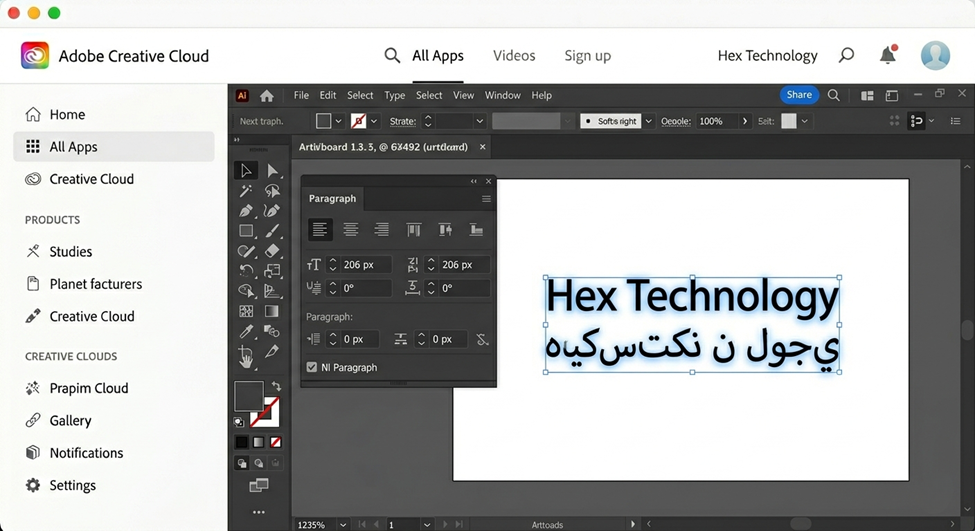Open edit toolbar three dots
This screenshot has height=531, width=975.
click(x=259, y=512)
